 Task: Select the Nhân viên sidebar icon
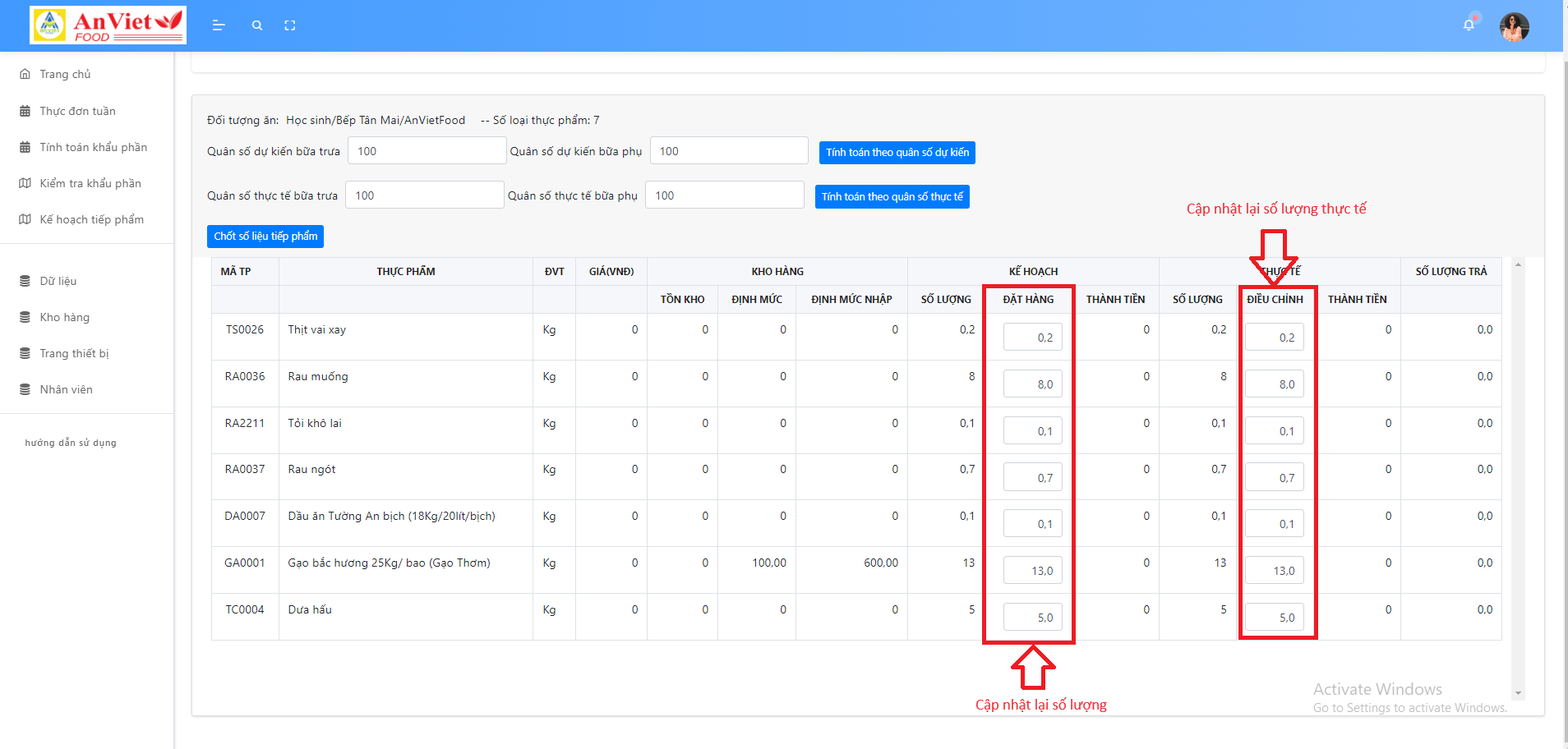pos(25,388)
